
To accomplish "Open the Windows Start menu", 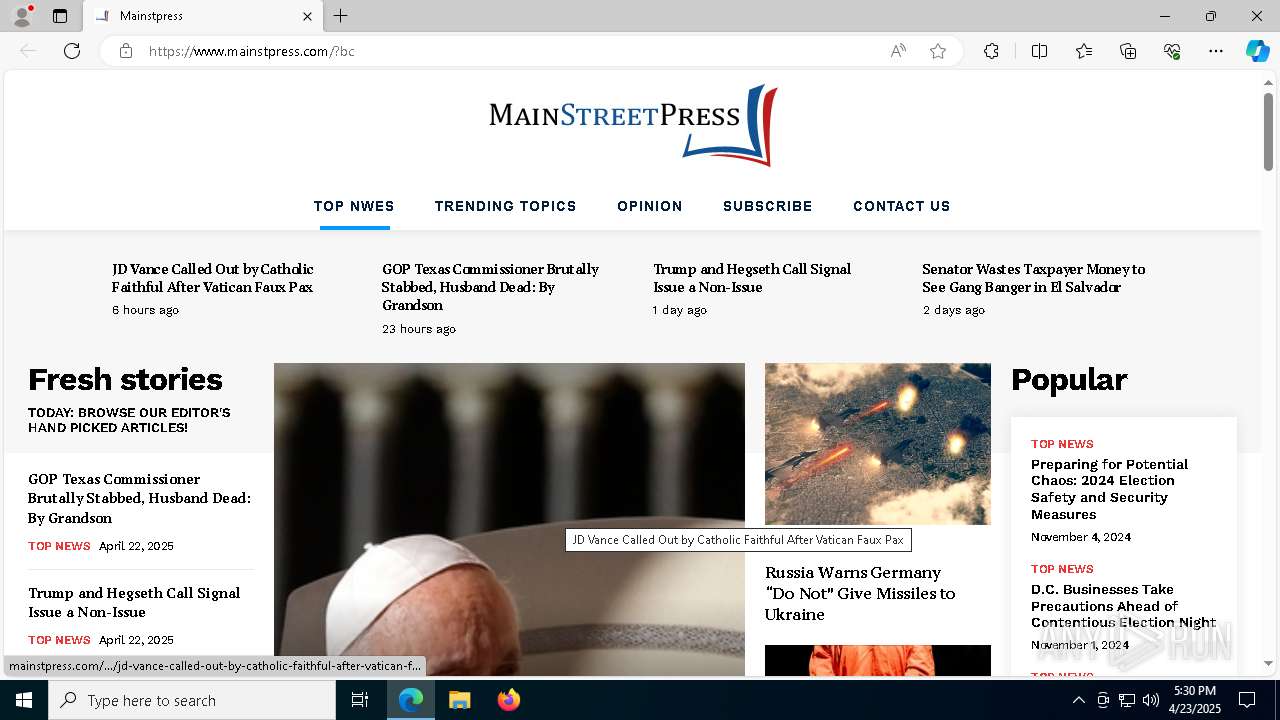I will pyautogui.click(x=24, y=700).
